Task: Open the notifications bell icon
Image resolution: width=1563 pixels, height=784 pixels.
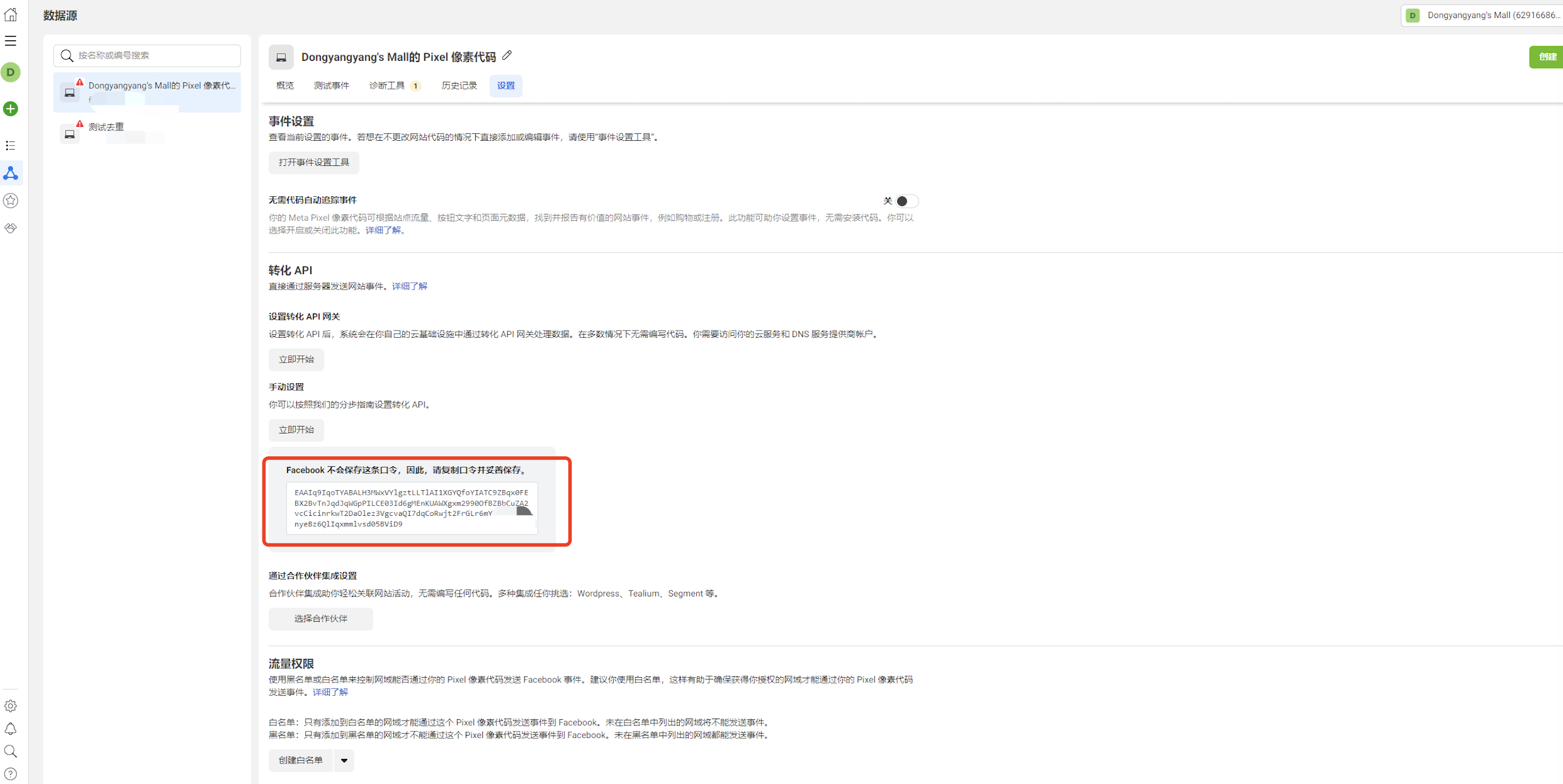Action: [11, 729]
